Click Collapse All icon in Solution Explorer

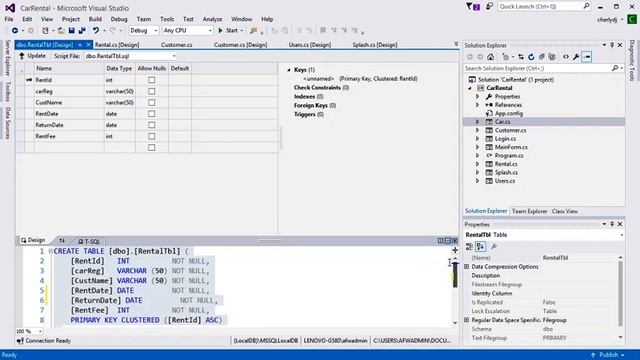tap(542, 57)
